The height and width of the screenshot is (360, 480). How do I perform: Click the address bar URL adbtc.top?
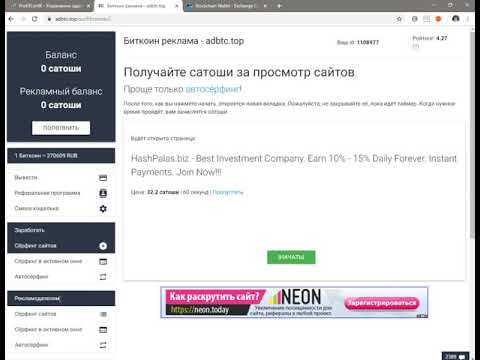[x=83, y=19]
